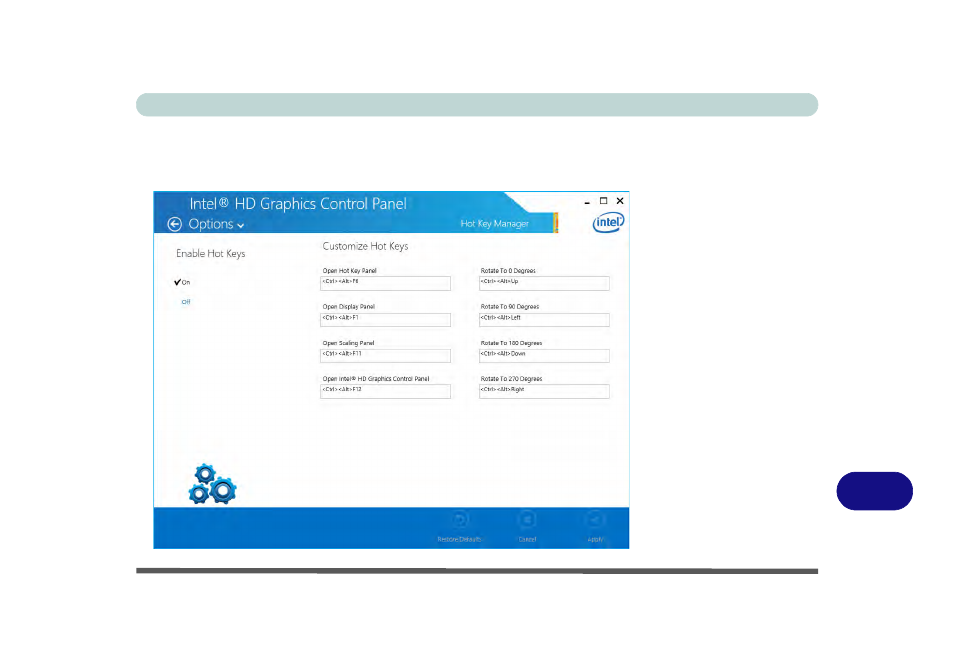
Task: Click the Cancel icon in bottom bar
Action: click(x=527, y=521)
